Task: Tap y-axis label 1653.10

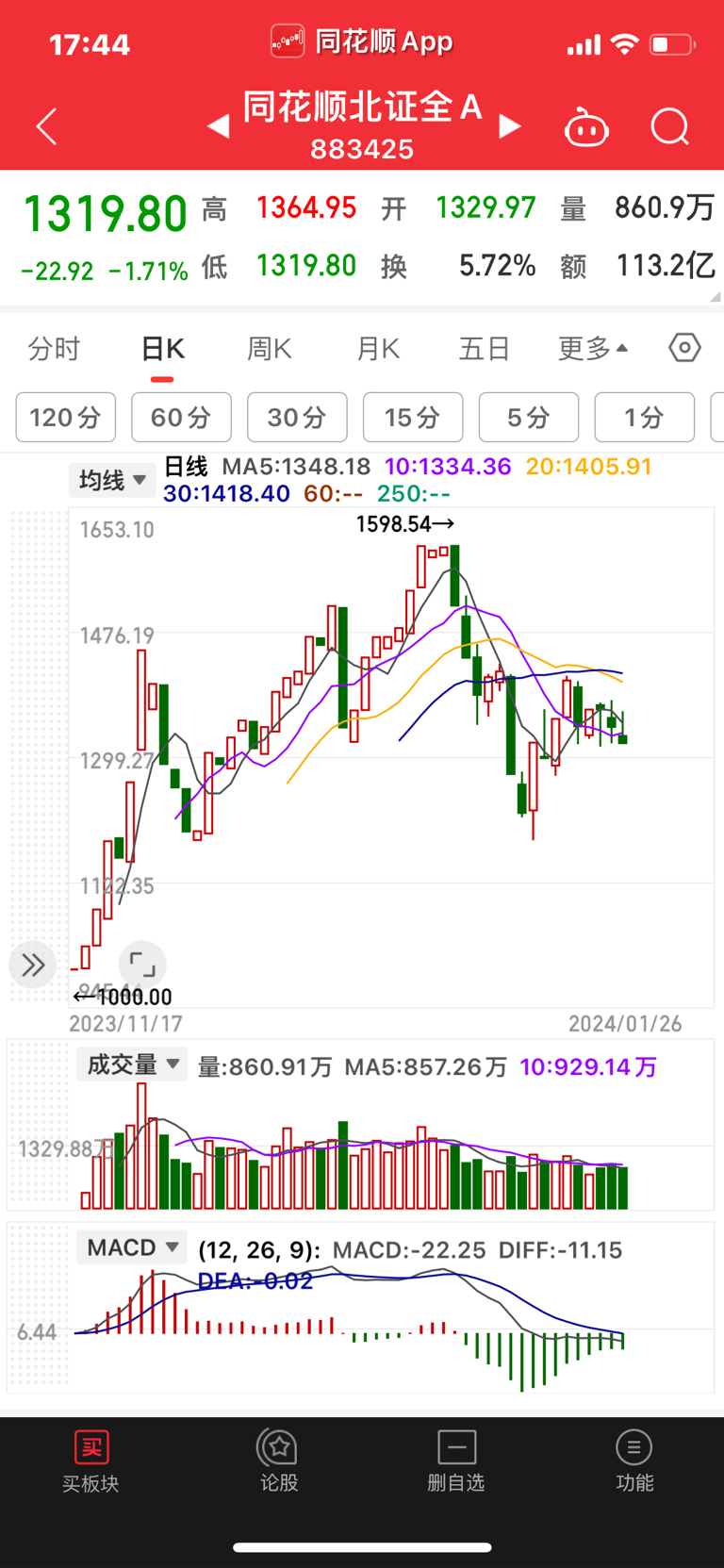Action: [117, 530]
